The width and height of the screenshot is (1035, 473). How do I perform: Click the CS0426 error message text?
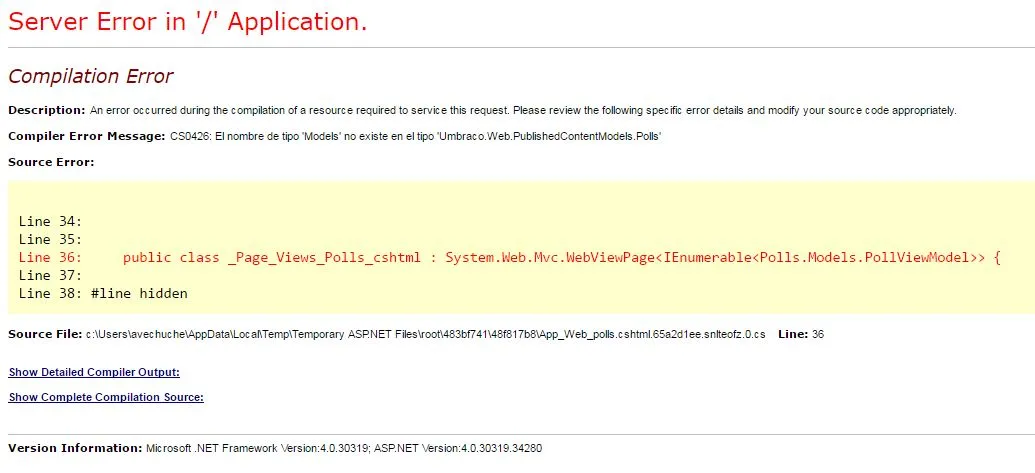416,137
